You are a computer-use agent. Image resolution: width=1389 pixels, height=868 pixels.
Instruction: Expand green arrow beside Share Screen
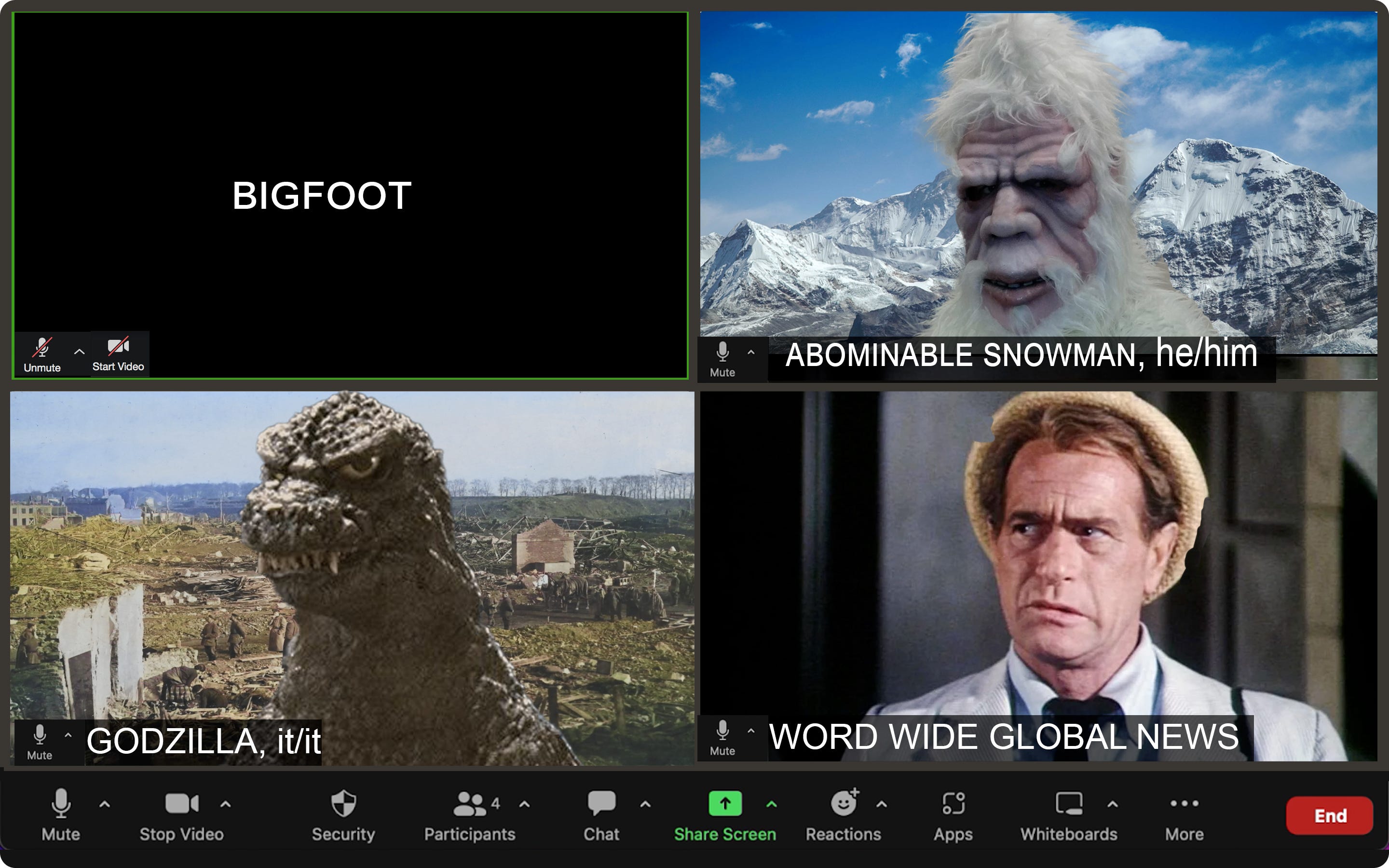click(x=771, y=804)
